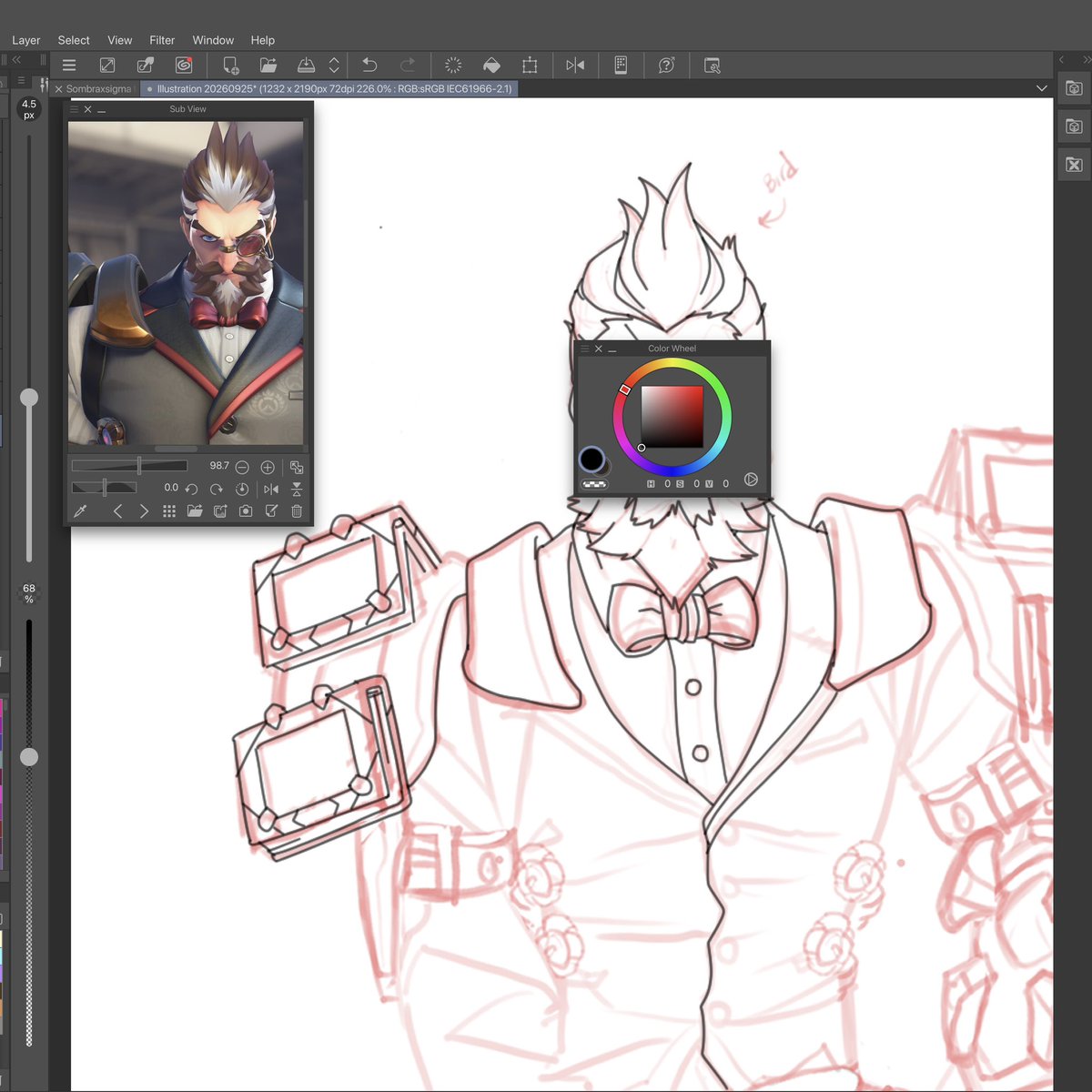Show next image in Sub View
Image resolution: width=1092 pixels, height=1092 pixels.
144,511
